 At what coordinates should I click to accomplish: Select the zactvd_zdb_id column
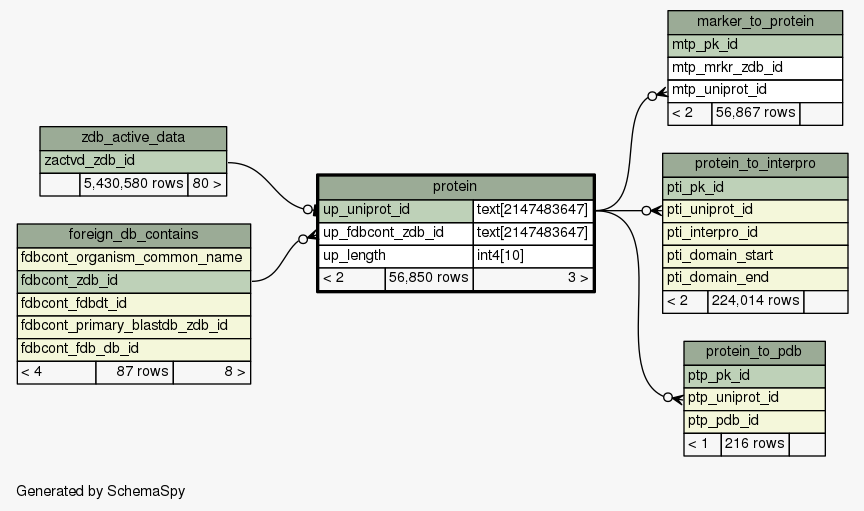pos(133,161)
